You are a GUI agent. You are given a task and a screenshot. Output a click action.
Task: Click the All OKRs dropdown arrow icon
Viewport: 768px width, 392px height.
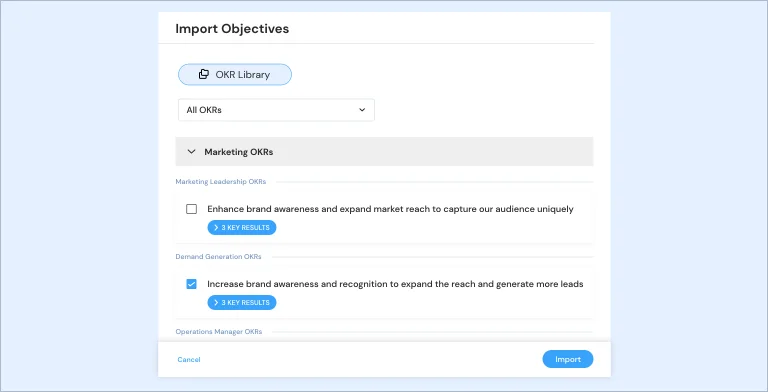[362, 110]
